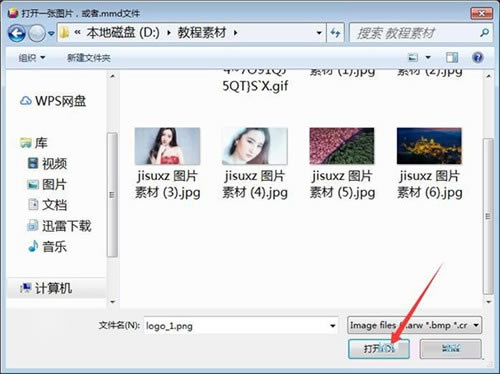Click the file list vertical scrollbar
This screenshot has width=500, height=374.
pos(488,189)
